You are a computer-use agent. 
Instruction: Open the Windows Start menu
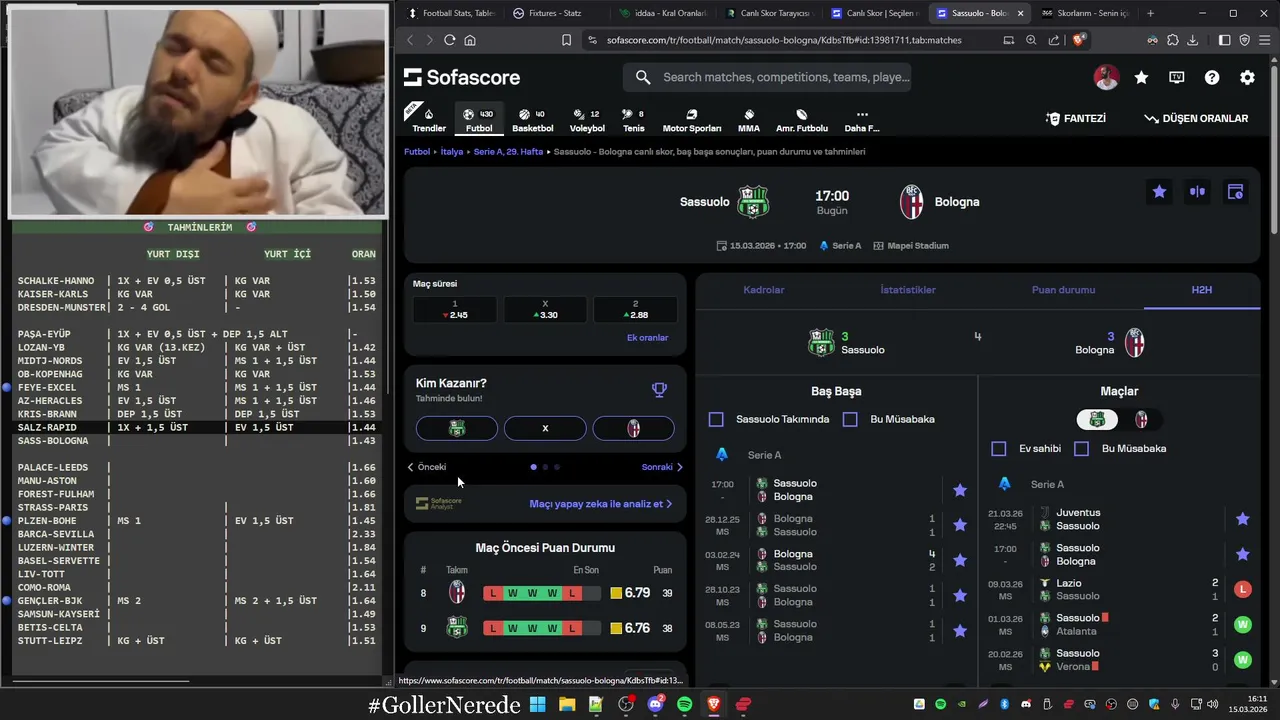[x=538, y=705]
